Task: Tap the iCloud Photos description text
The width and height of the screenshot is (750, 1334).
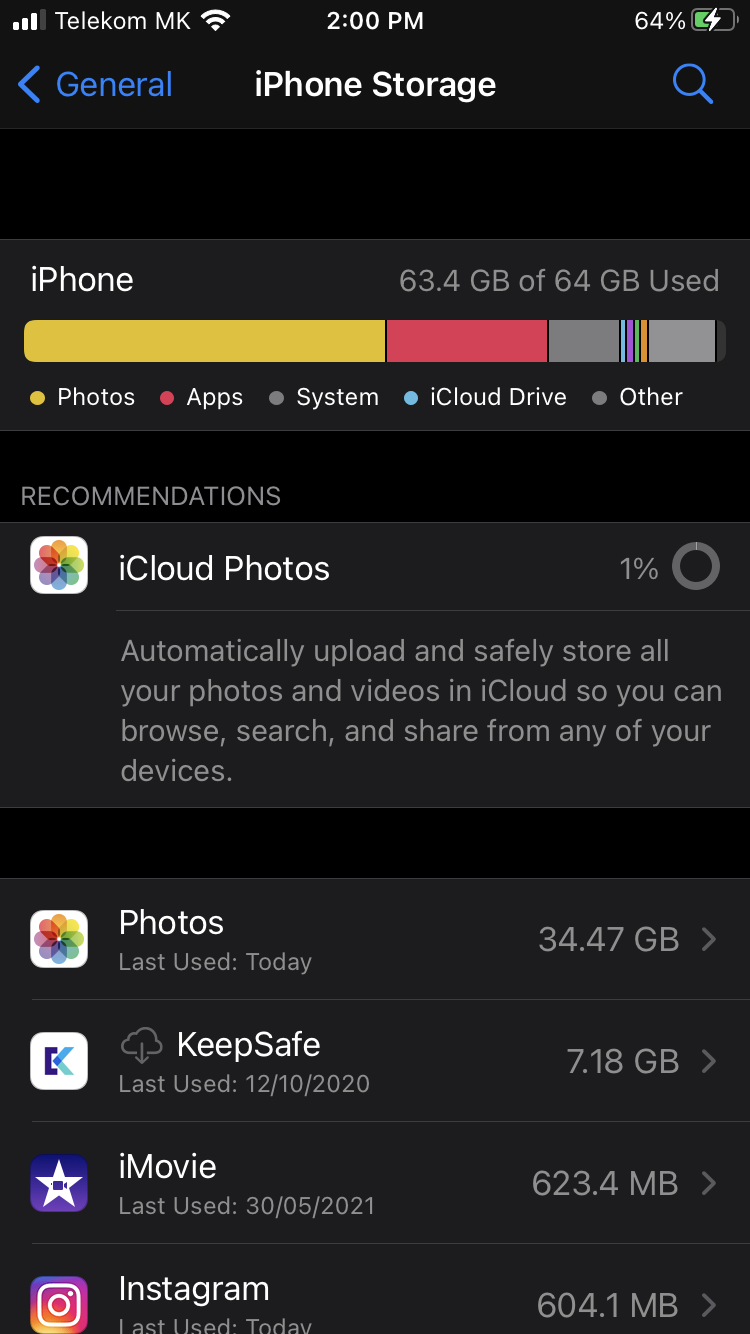Action: (420, 710)
